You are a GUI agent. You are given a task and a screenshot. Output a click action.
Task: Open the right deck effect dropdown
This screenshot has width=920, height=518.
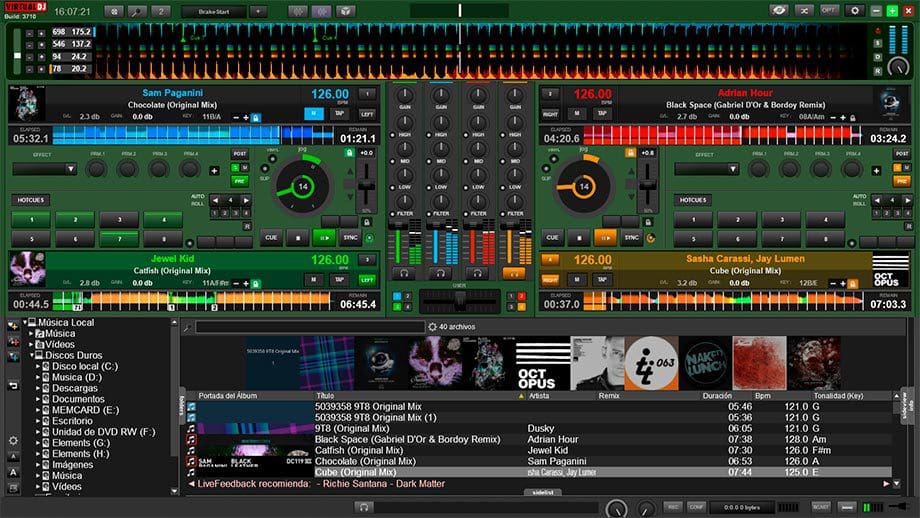pos(706,169)
